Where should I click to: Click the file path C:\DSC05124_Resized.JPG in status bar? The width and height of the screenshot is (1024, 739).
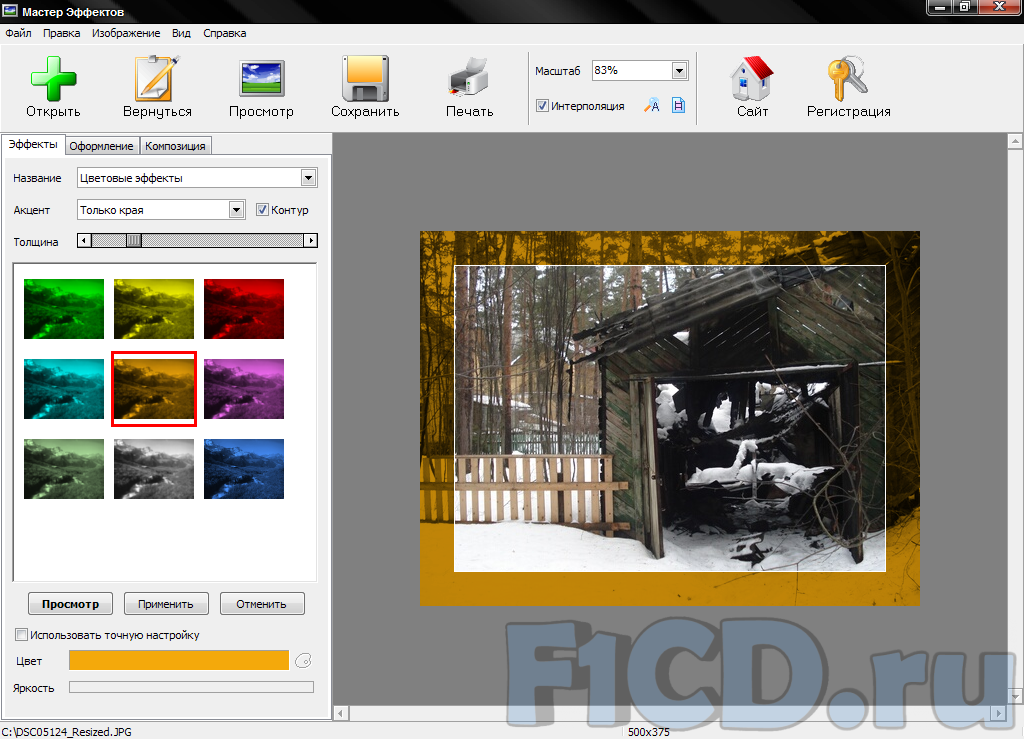click(x=67, y=732)
